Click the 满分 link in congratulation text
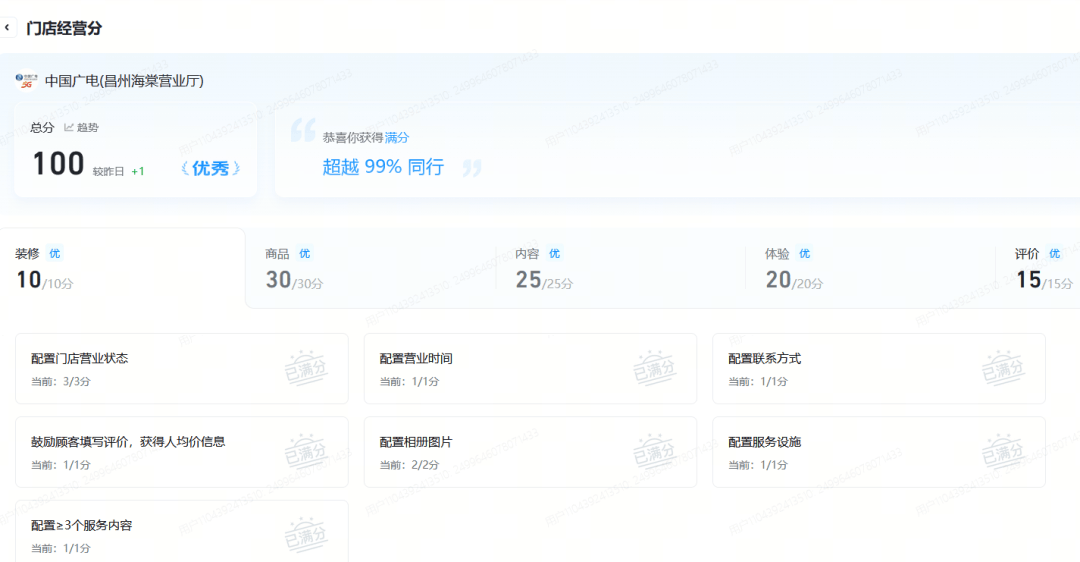The height and width of the screenshot is (562, 1080). point(397,137)
